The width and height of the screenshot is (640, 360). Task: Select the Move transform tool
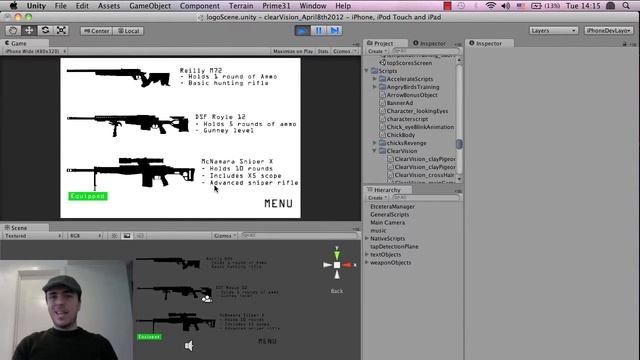click(29, 31)
